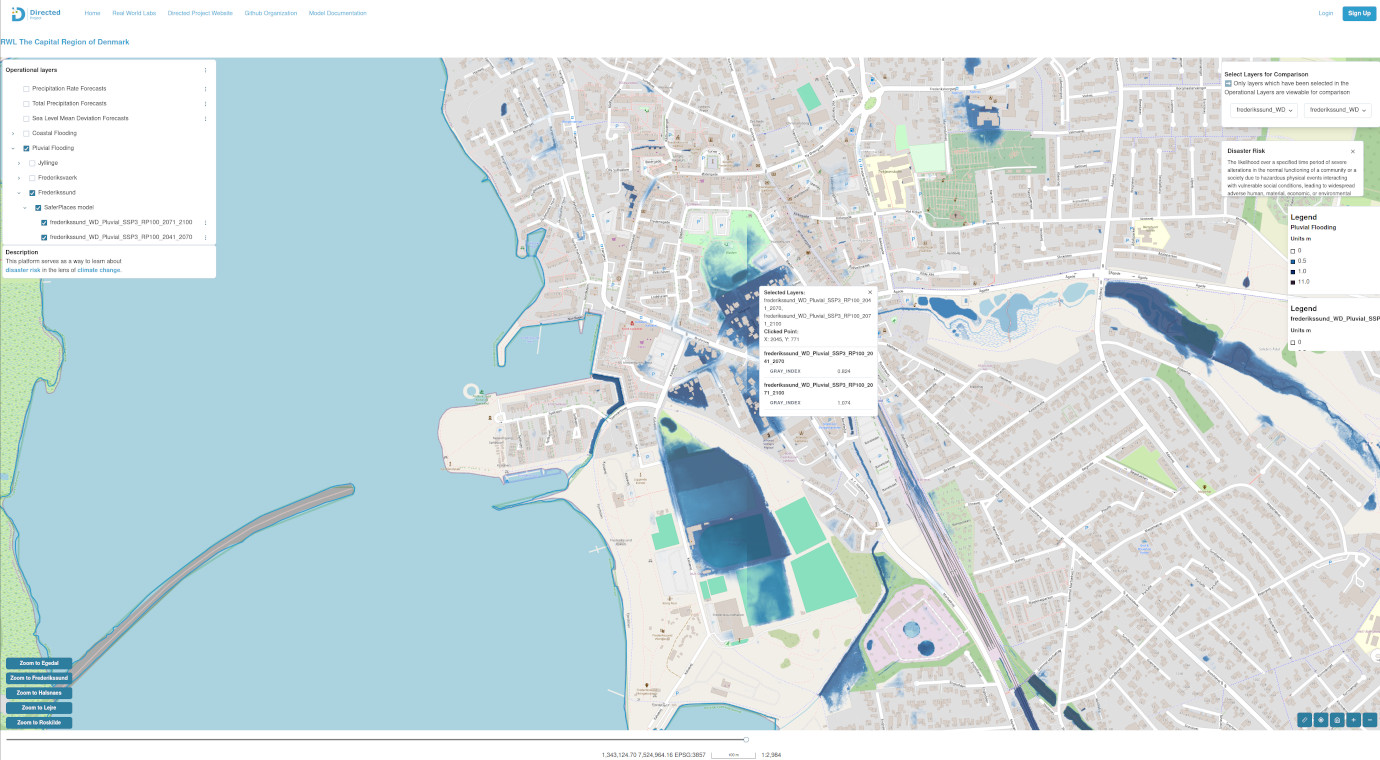Expand the Jyllinge tree node
This screenshot has width=1380, height=760.
click(19, 163)
